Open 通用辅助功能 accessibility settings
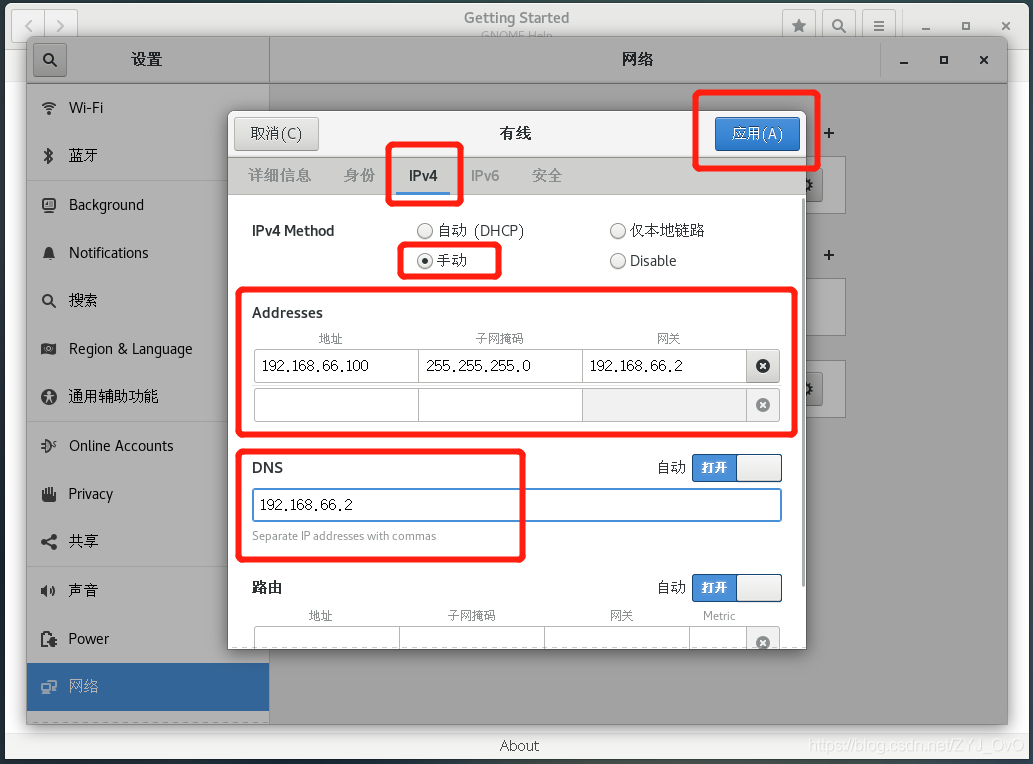Screen dimensions: 1033x764 coord(148,396)
